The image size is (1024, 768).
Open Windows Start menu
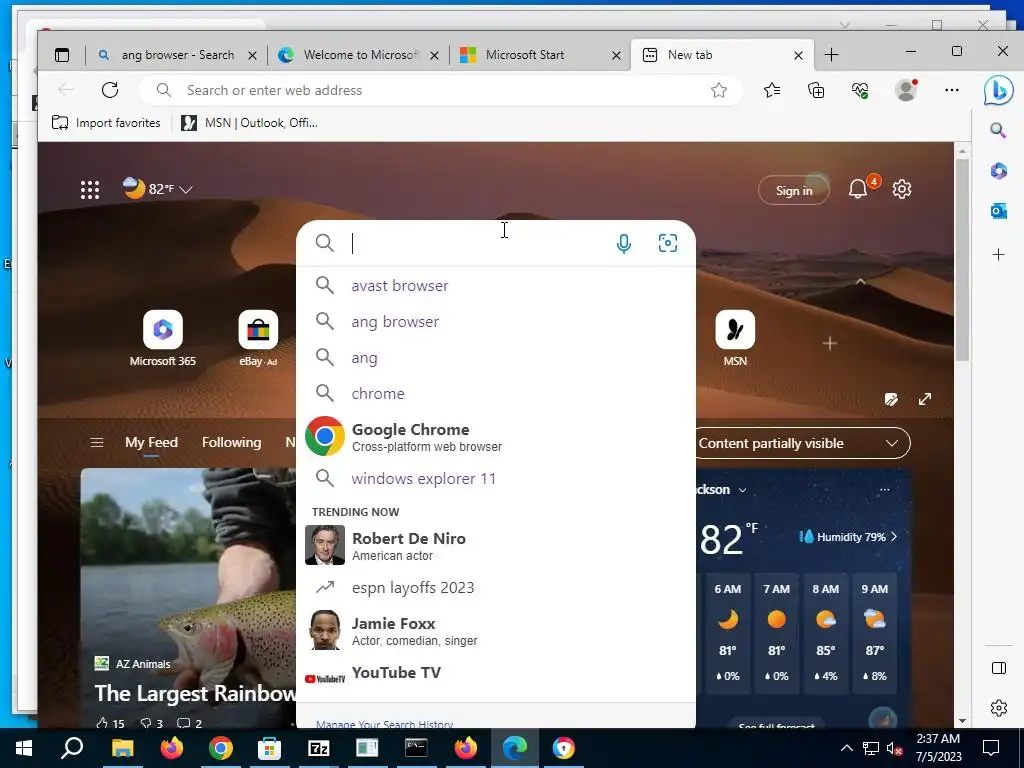pos(24,748)
